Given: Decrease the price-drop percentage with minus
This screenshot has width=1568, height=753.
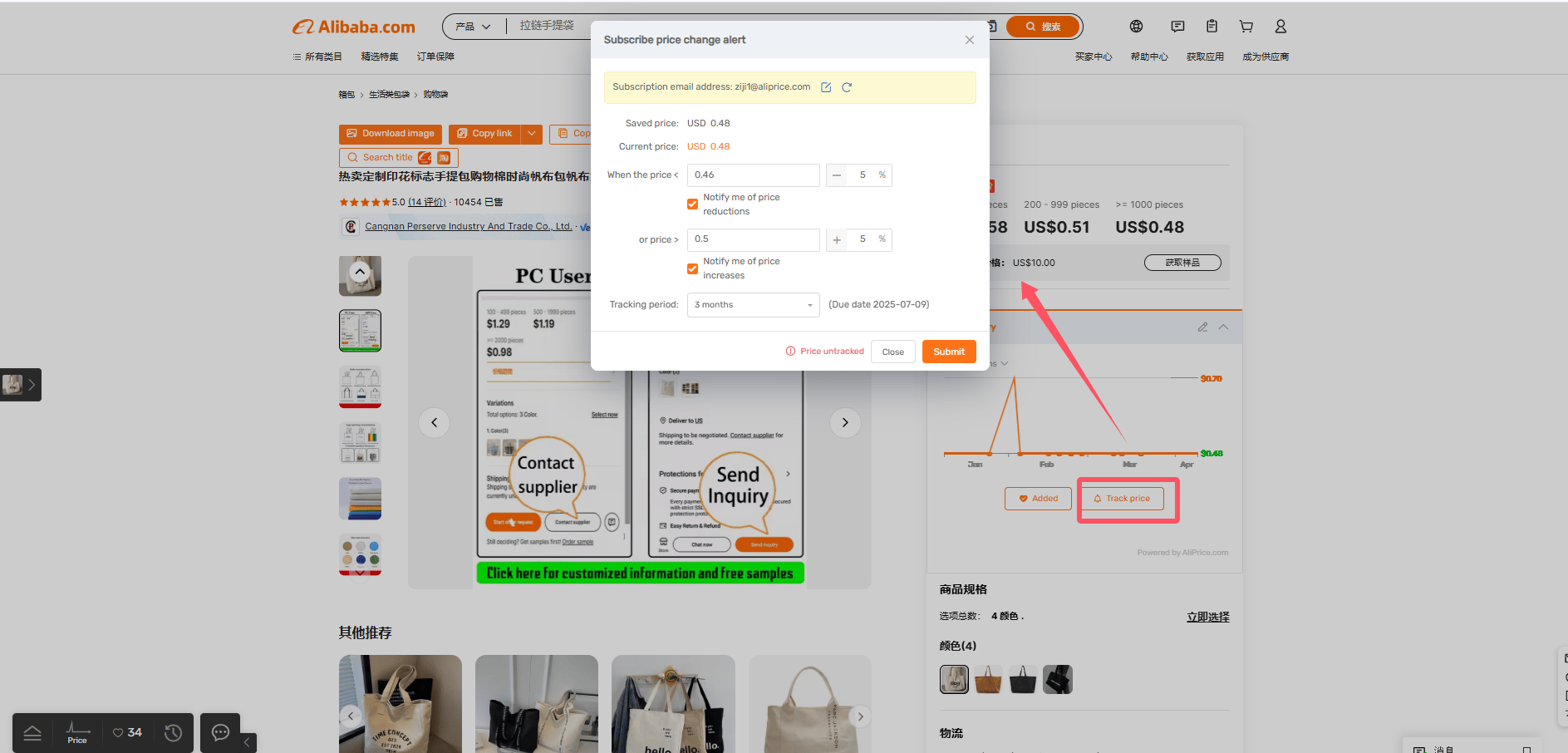Looking at the screenshot, I should click(837, 175).
